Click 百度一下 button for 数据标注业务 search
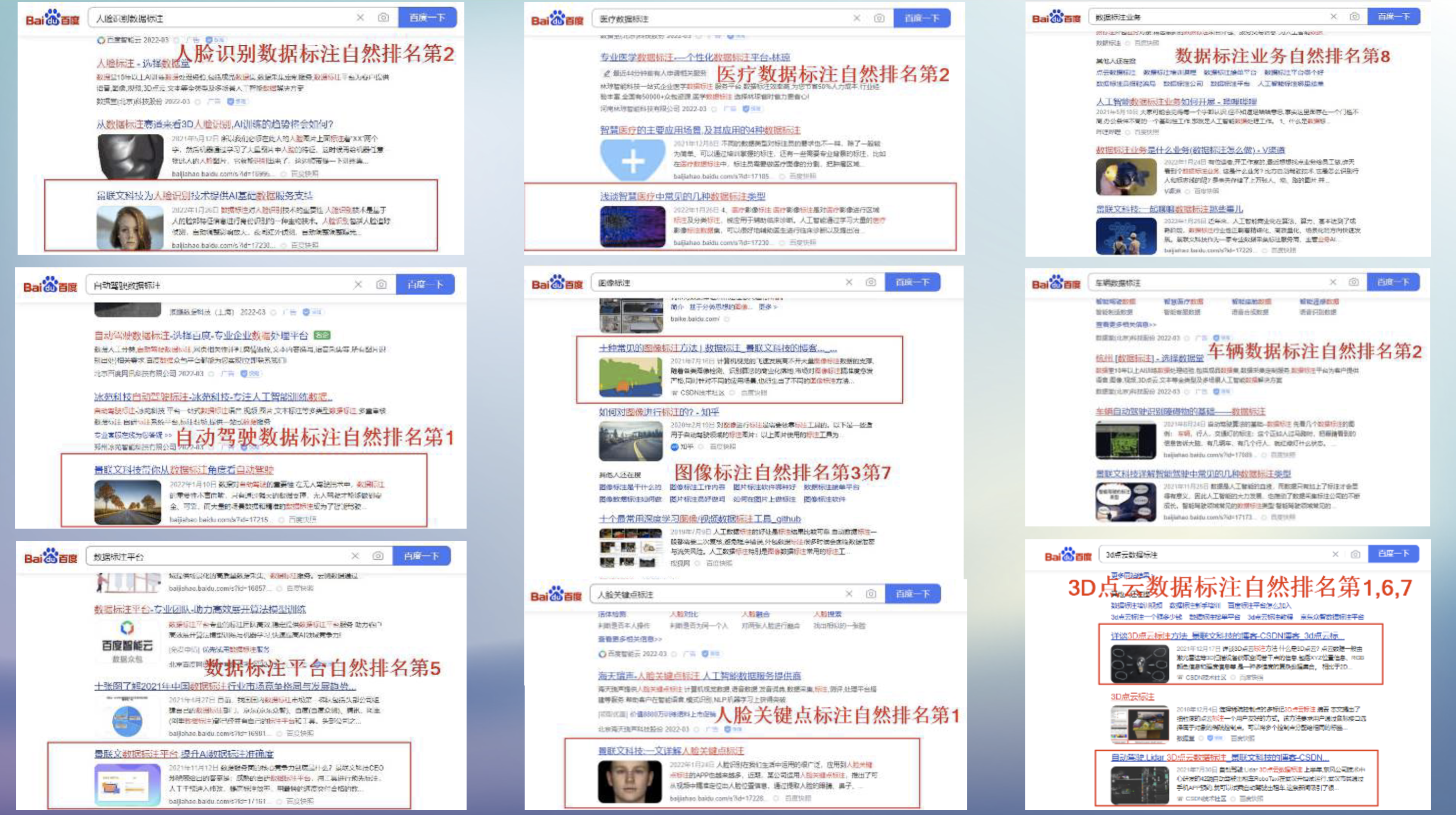Image resolution: width=1456 pixels, height=815 pixels. (1393, 16)
